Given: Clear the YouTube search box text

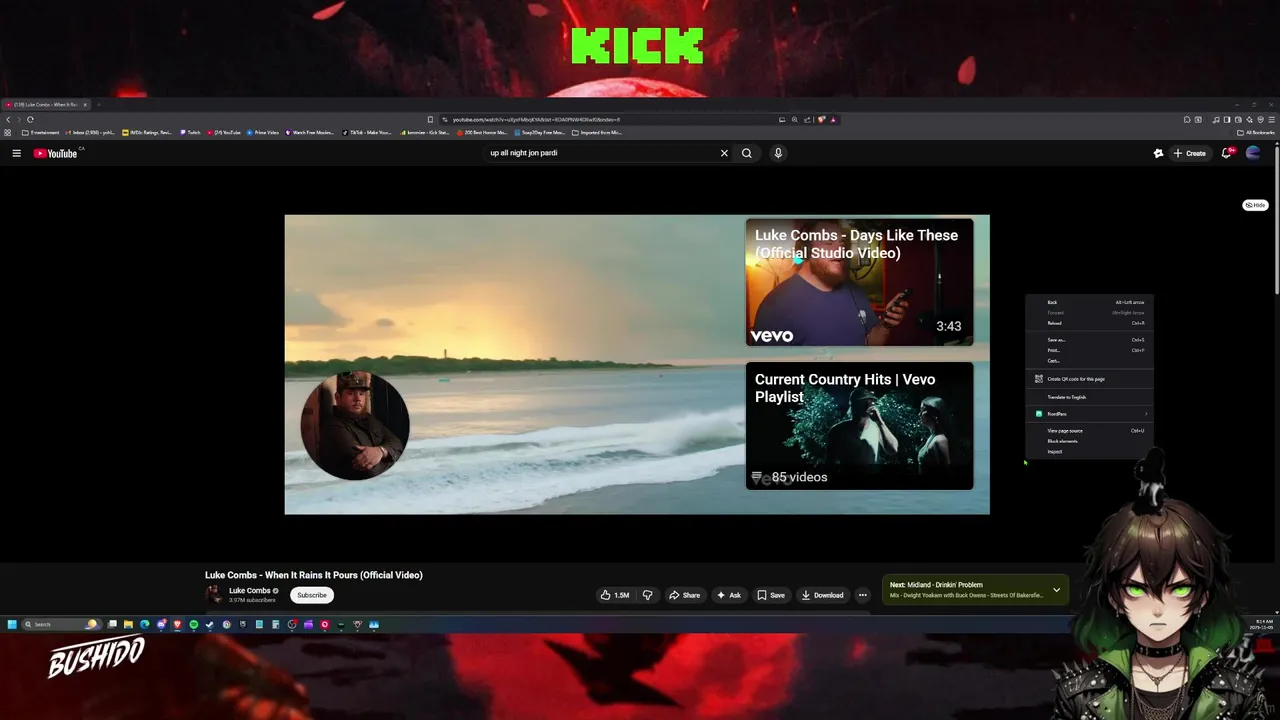Looking at the screenshot, I should tap(724, 153).
